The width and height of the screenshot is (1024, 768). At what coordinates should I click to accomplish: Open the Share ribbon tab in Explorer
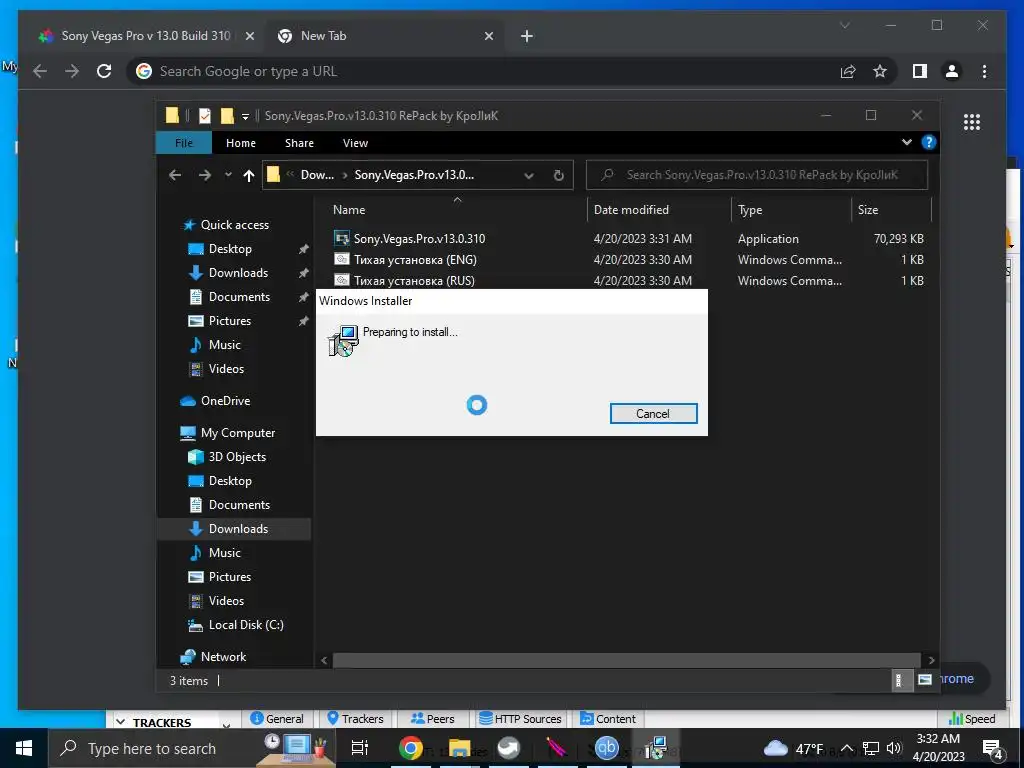click(x=299, y=143)
